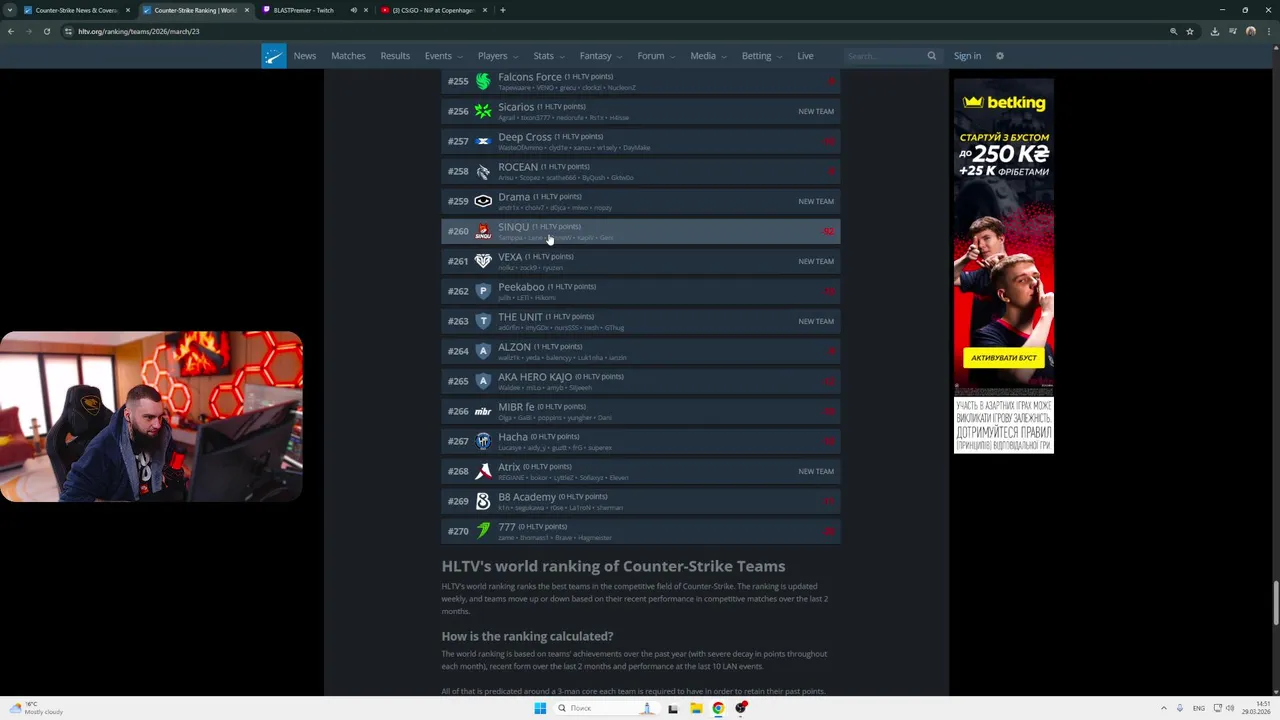
Task: Click the browser address bar URL
Action: (x=139, y=31)
